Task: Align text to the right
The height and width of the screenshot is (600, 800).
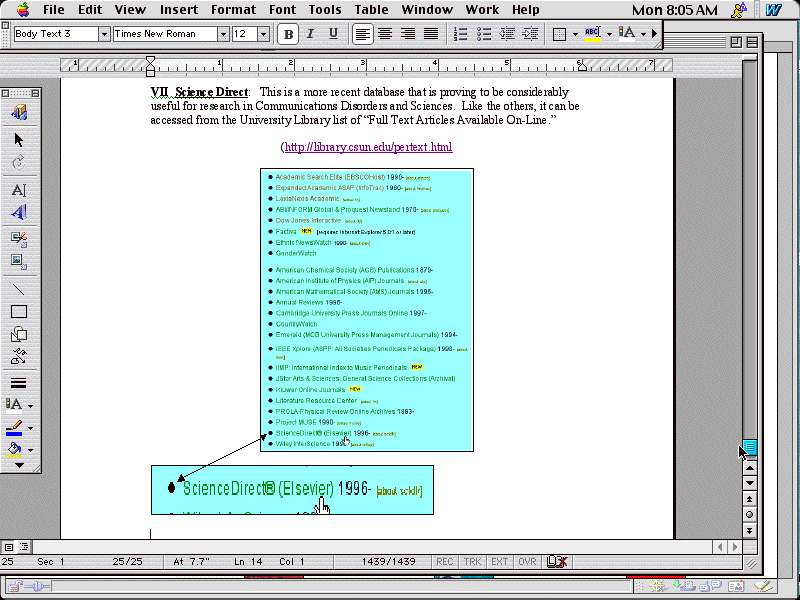Action: pos(408,34)
